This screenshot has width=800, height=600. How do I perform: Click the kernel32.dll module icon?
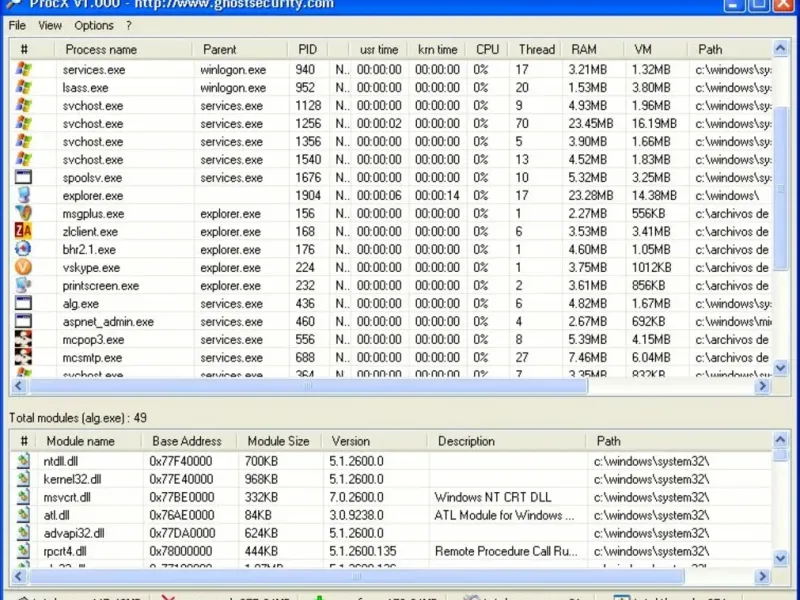23,479
